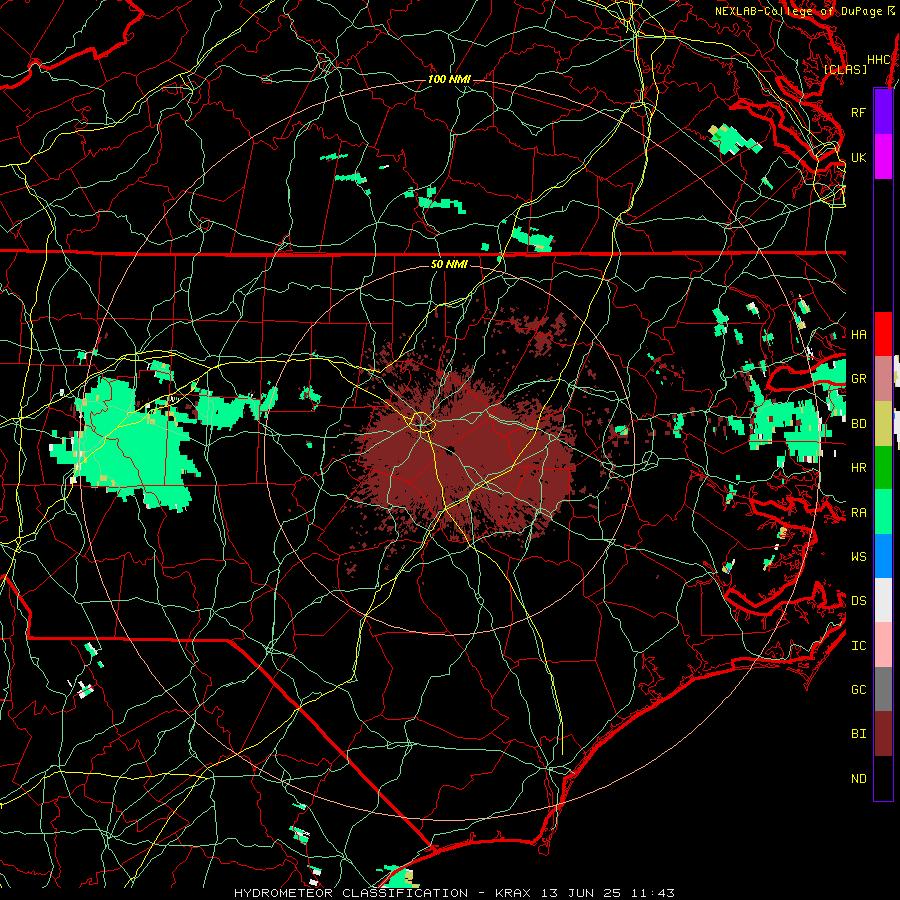This screenshot has width=900, height=900.
Task: Click the [CLAS] units label
Action: point(845,69)
